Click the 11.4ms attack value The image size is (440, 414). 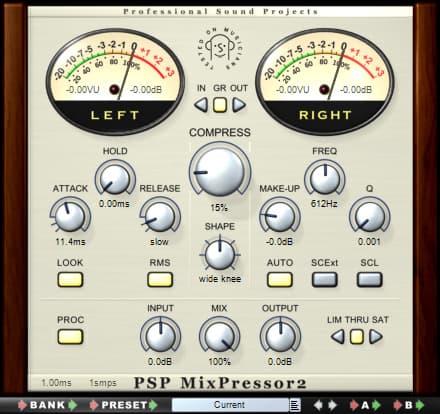pos(70,241)
